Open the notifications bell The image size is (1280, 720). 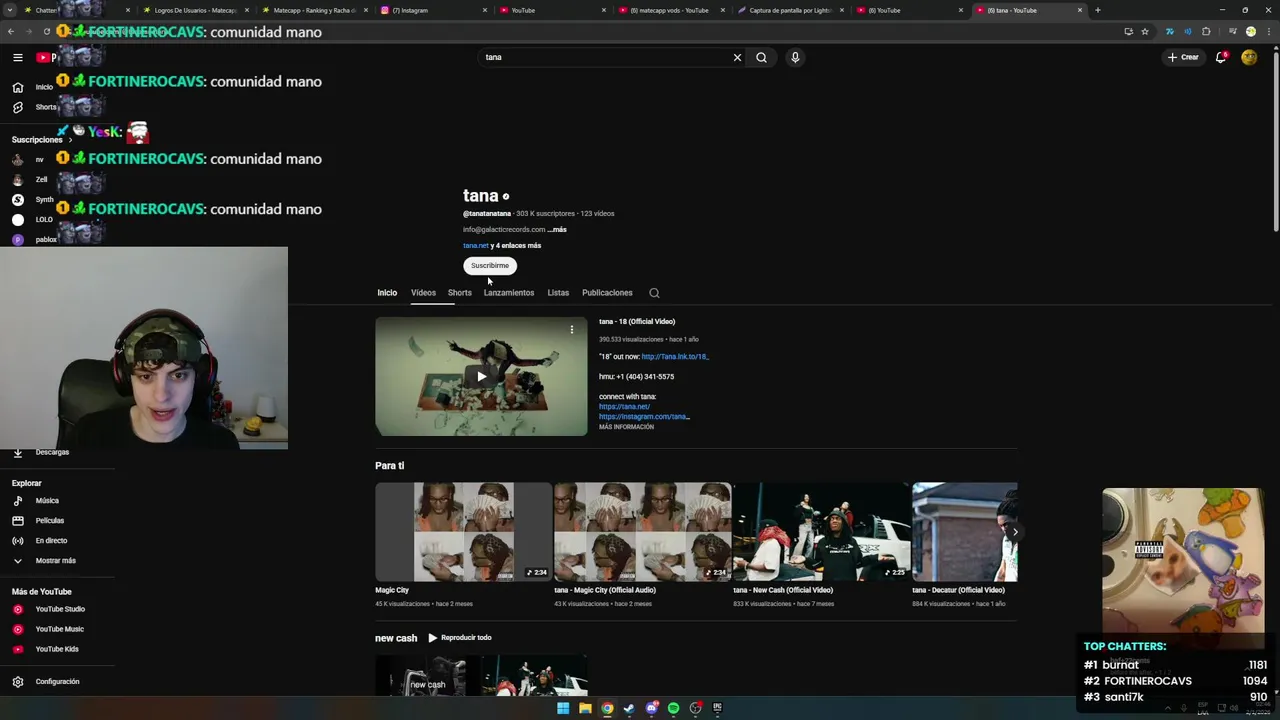tap(1221, 57)
